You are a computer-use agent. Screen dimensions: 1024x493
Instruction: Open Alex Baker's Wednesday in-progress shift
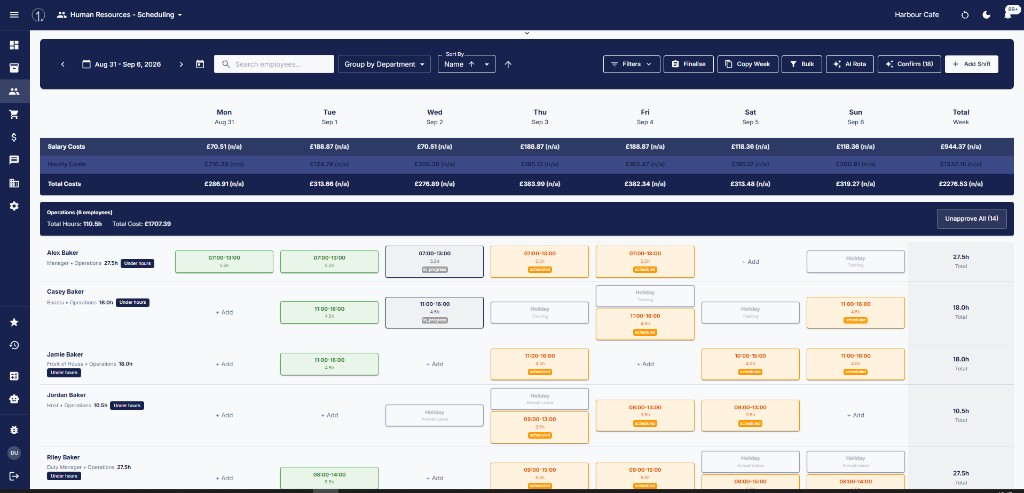pyautogui.click(x=434, y=261)
